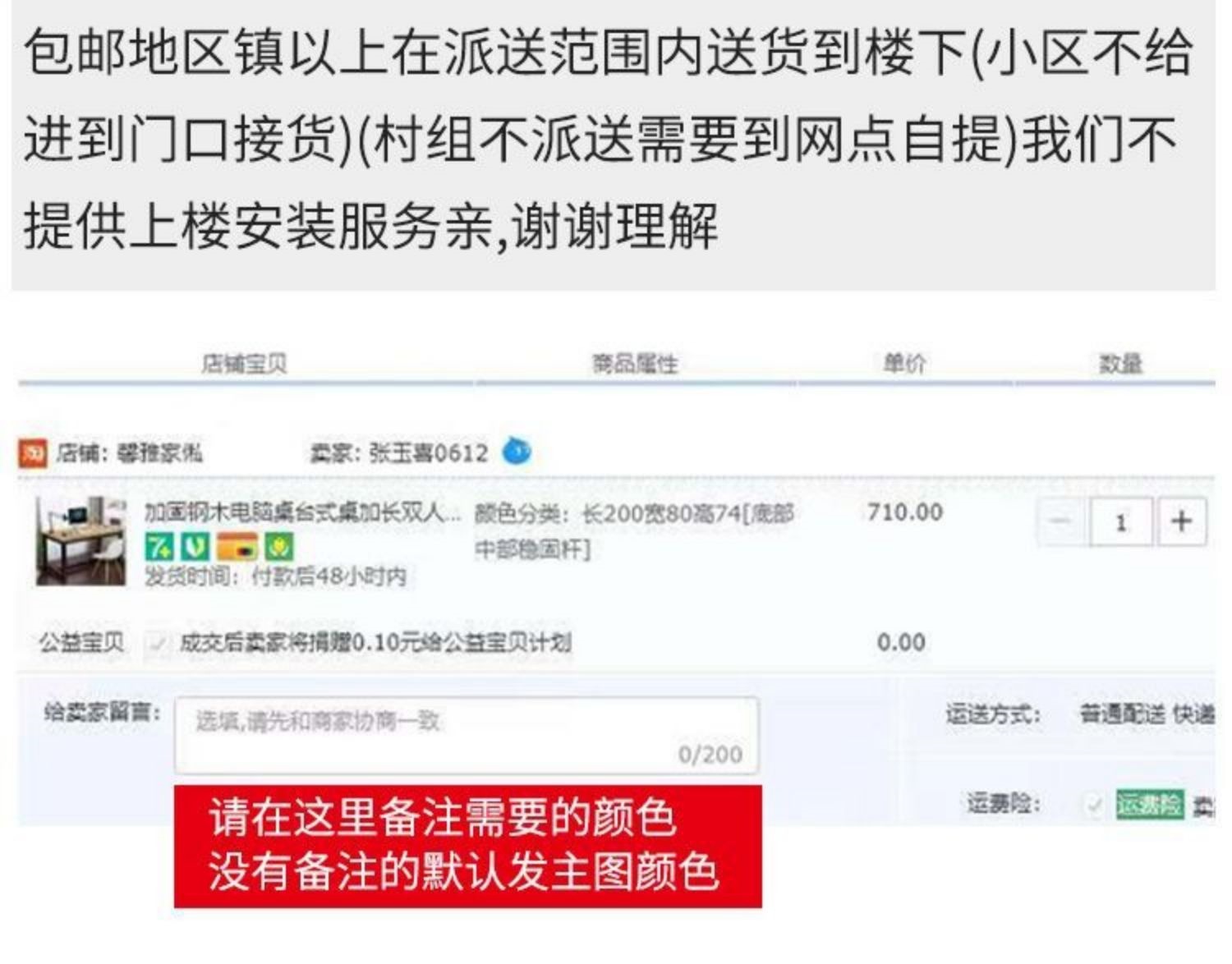Click the orange credit card payment badge
This screenshot has height=964, width=1232.
(237, 547)
